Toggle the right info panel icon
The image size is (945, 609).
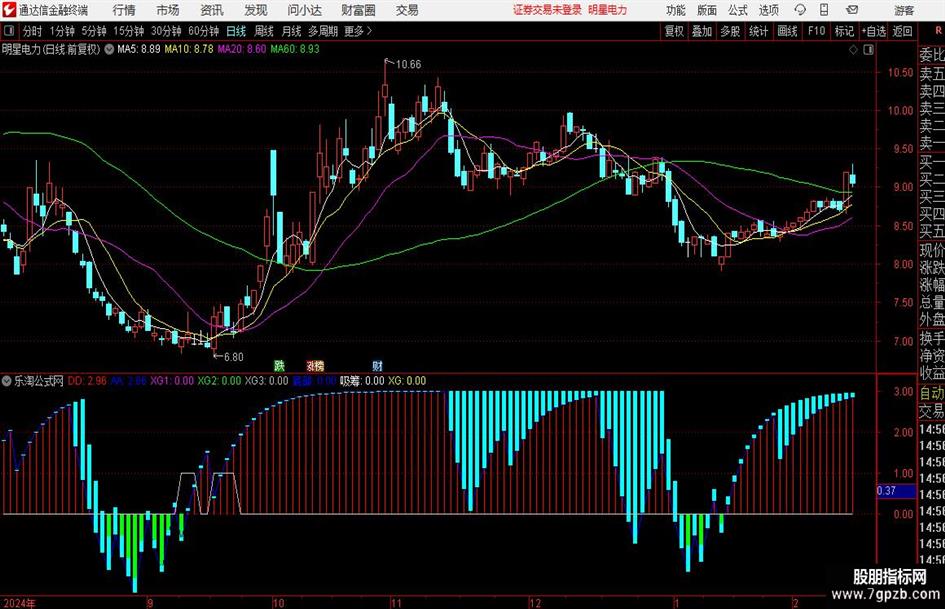pos(868,50)
